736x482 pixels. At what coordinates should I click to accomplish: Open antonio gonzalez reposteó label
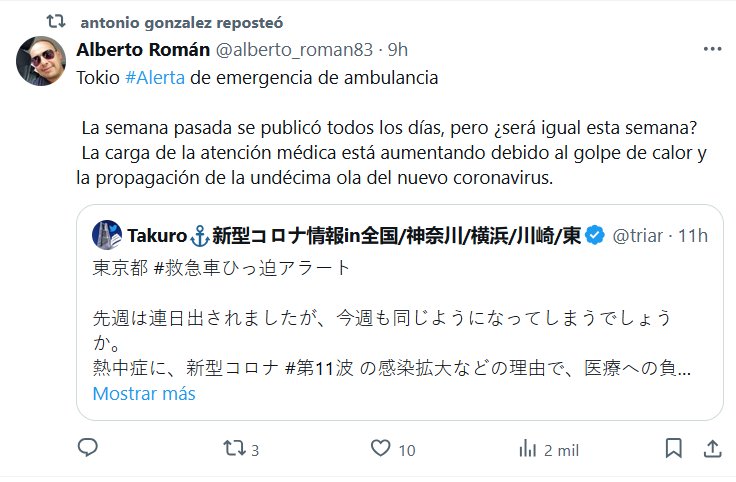[x=182, y=23]
